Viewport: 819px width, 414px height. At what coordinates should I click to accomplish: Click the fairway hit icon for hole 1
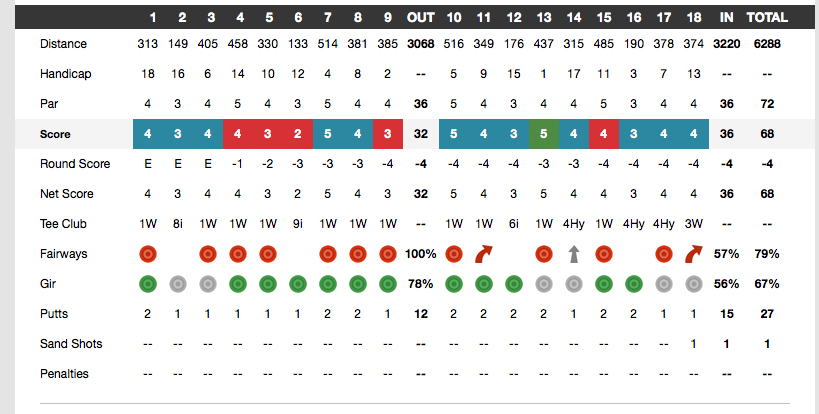[147, 254]
